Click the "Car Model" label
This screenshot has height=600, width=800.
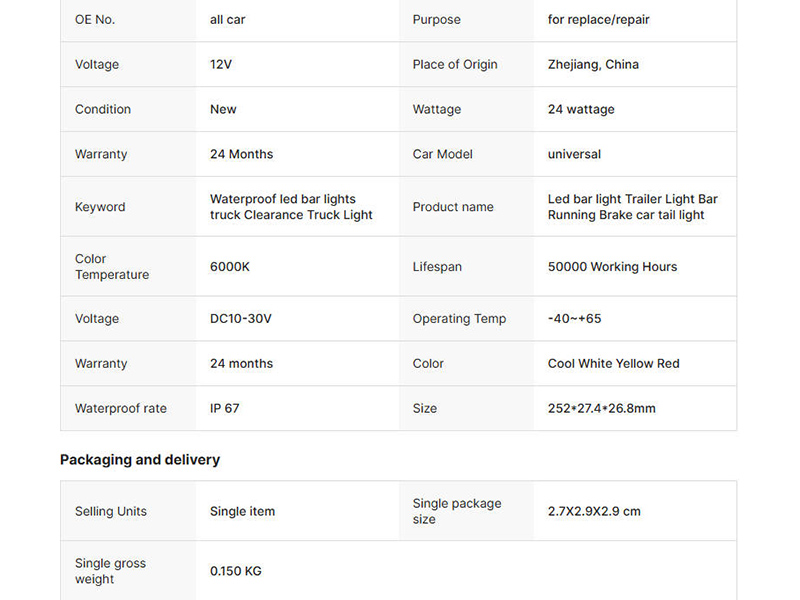[x=443, y=155]
